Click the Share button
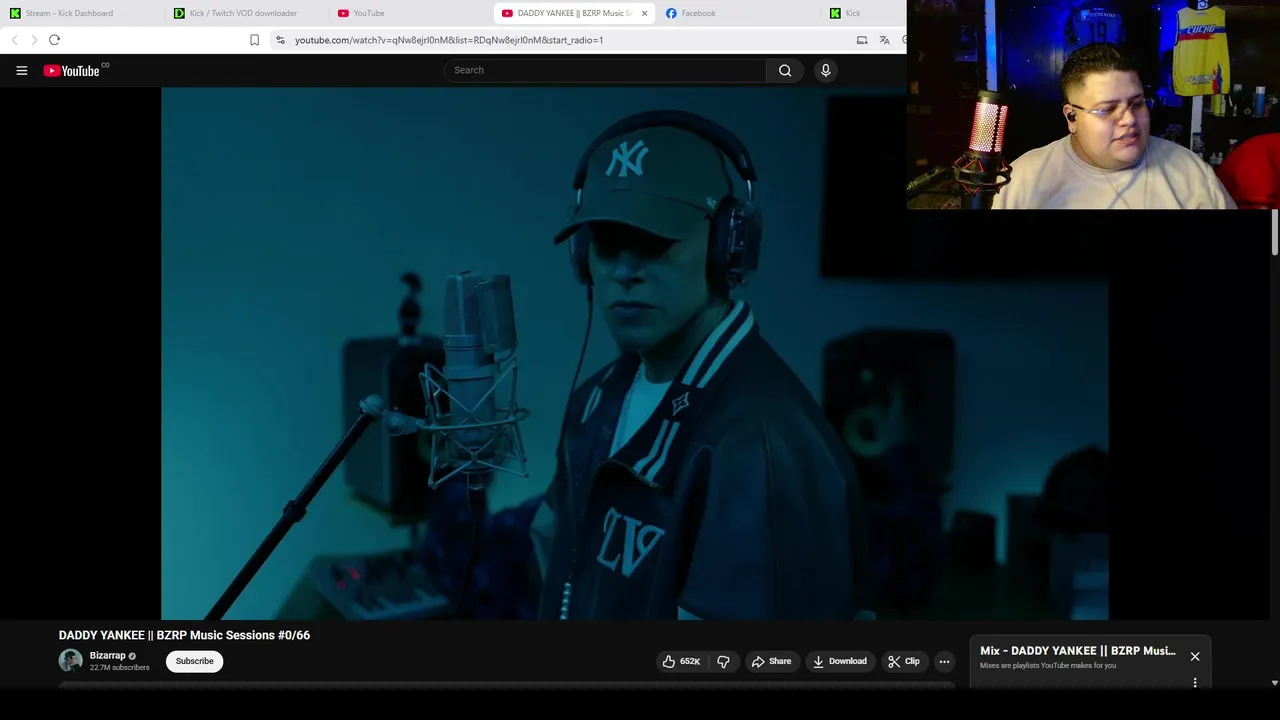Image resolution: width=1280 pixels, height=720 pixels. [x=771, y=661]
